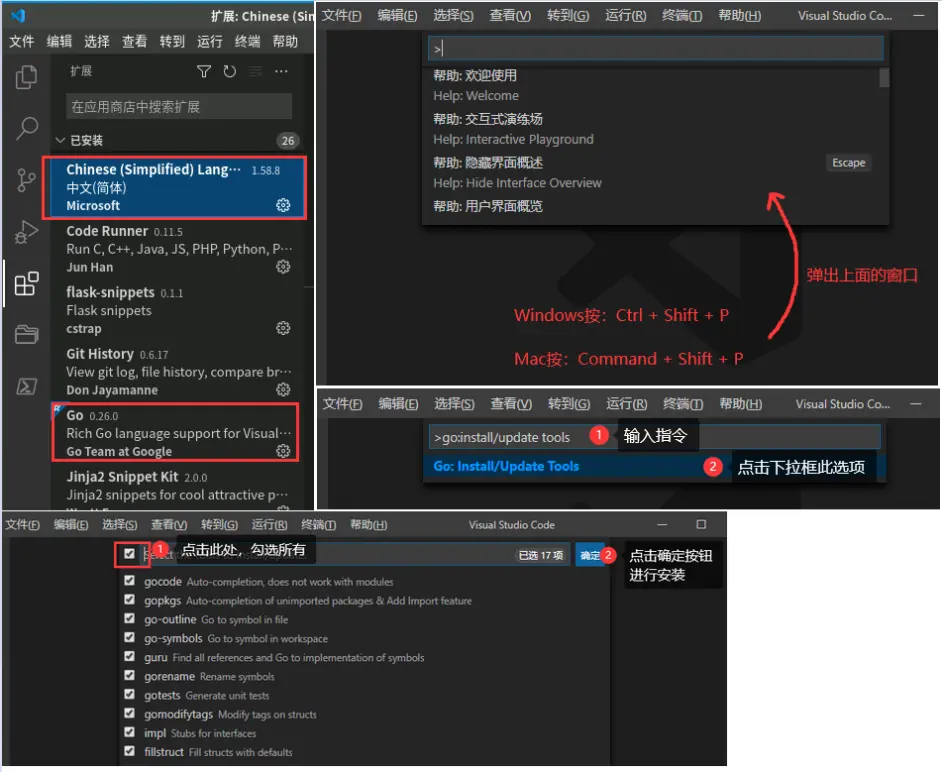Select the Git History extension entry

click(x=178, y=372)
